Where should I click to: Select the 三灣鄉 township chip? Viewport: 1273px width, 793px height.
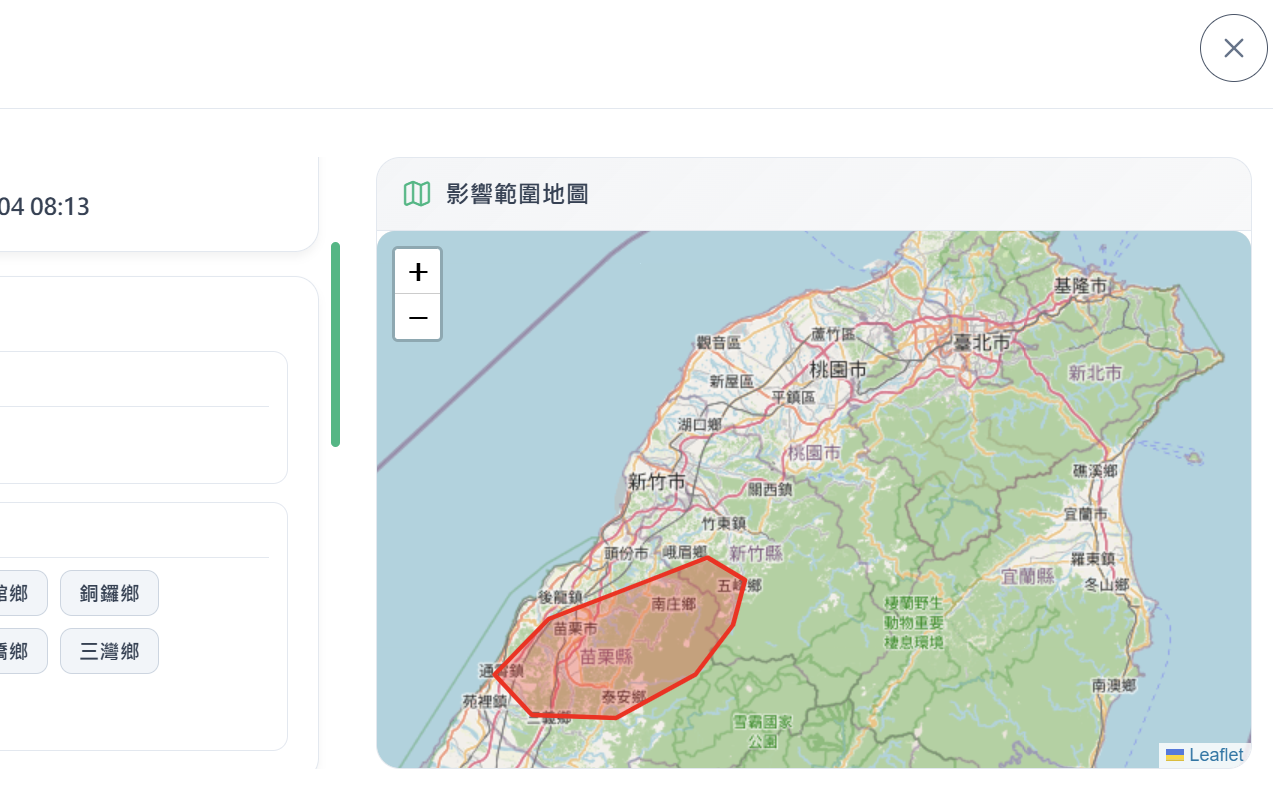[109, 651]
